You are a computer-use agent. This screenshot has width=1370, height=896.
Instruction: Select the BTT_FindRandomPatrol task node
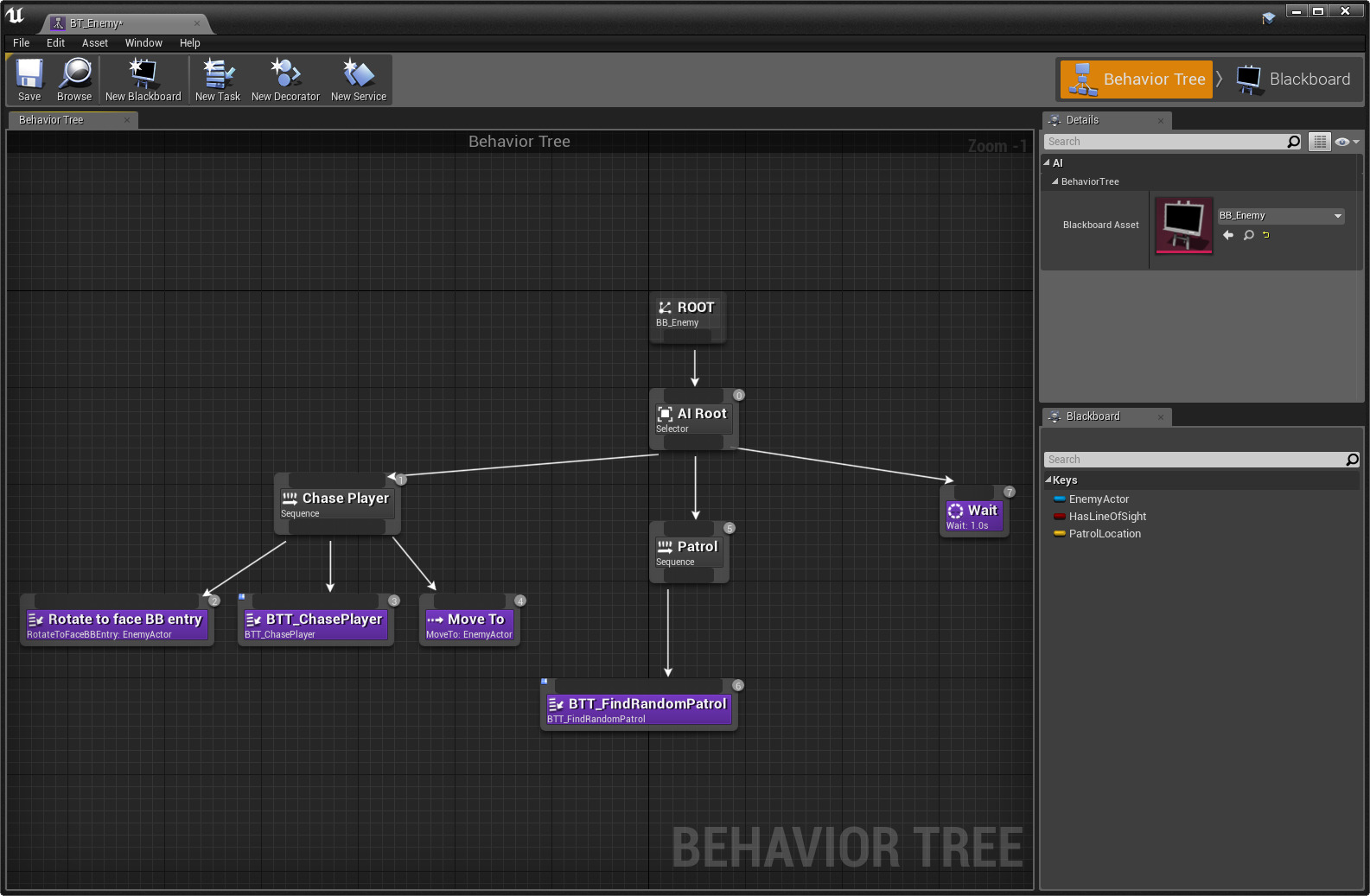639,710
